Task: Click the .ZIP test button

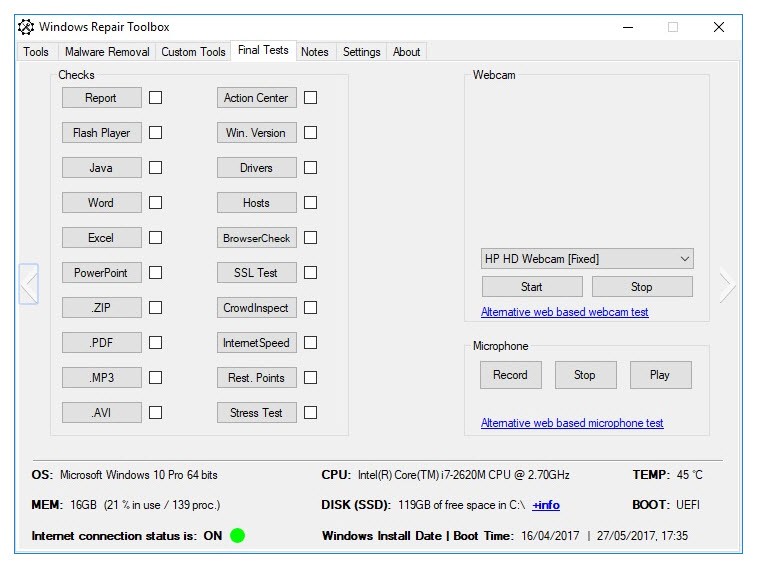Action: 101,308
